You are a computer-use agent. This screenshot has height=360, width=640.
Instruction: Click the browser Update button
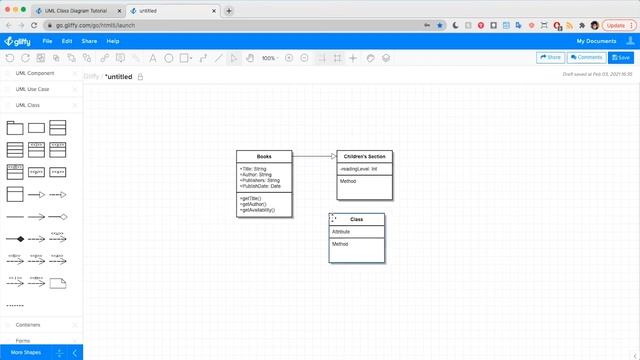[618, 25]
